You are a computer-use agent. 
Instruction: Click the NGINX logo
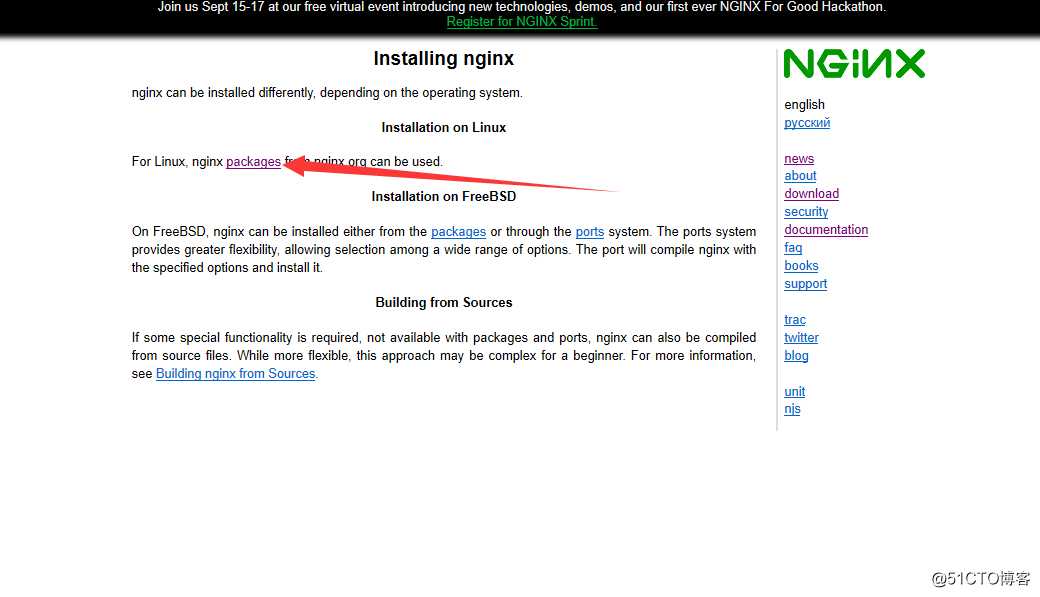(854, 64)
